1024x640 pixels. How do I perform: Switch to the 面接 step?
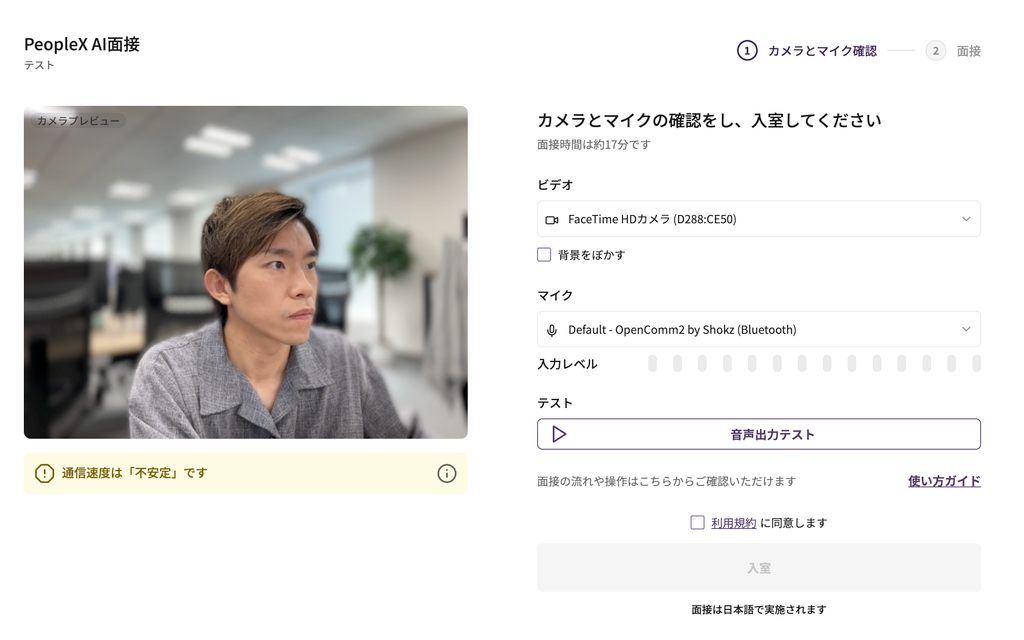point(968,50)
